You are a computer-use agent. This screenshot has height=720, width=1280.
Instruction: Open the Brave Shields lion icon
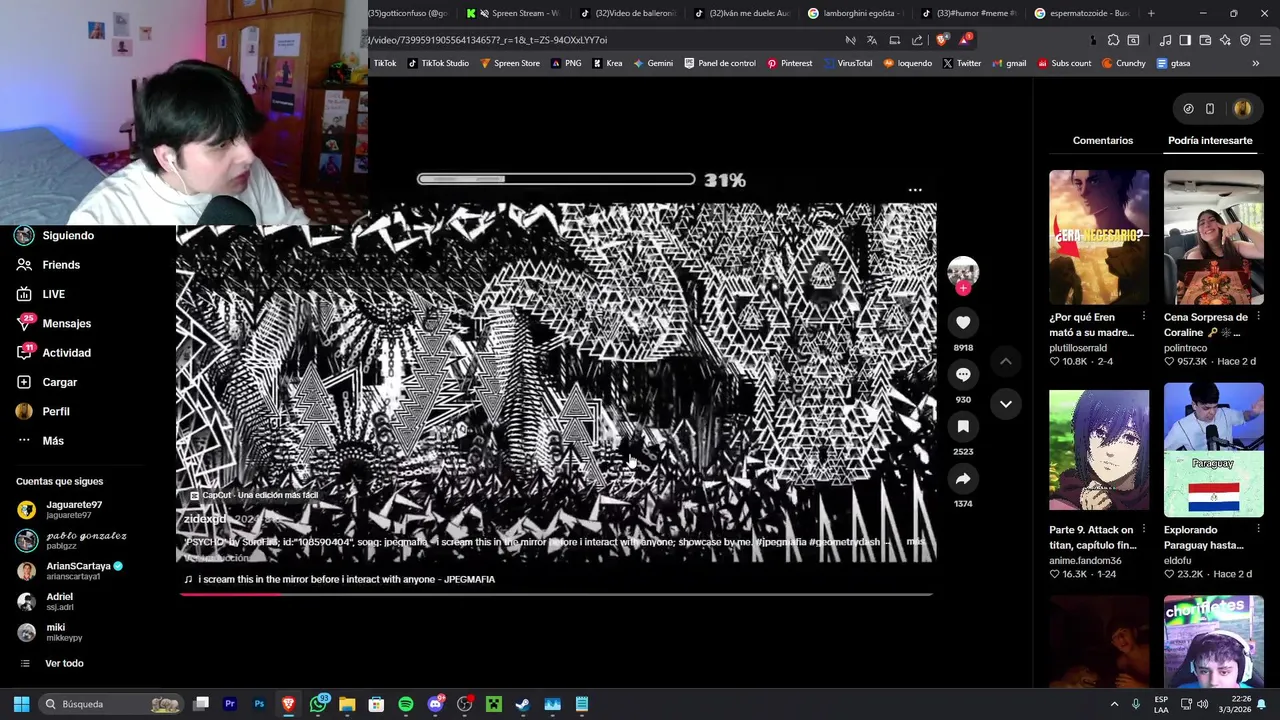[942, 40]
